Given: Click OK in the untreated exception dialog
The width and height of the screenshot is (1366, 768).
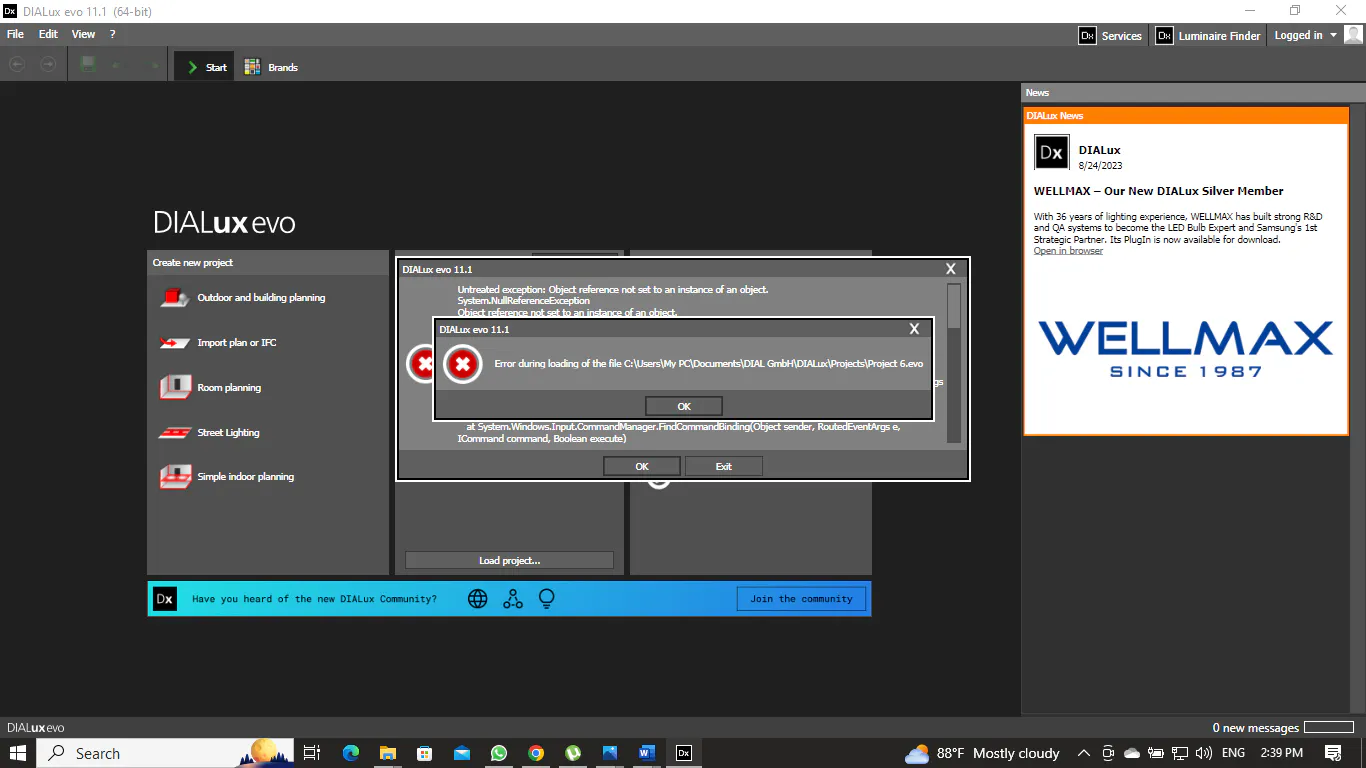Looking at the screenshot, I should tap(642, 466).
